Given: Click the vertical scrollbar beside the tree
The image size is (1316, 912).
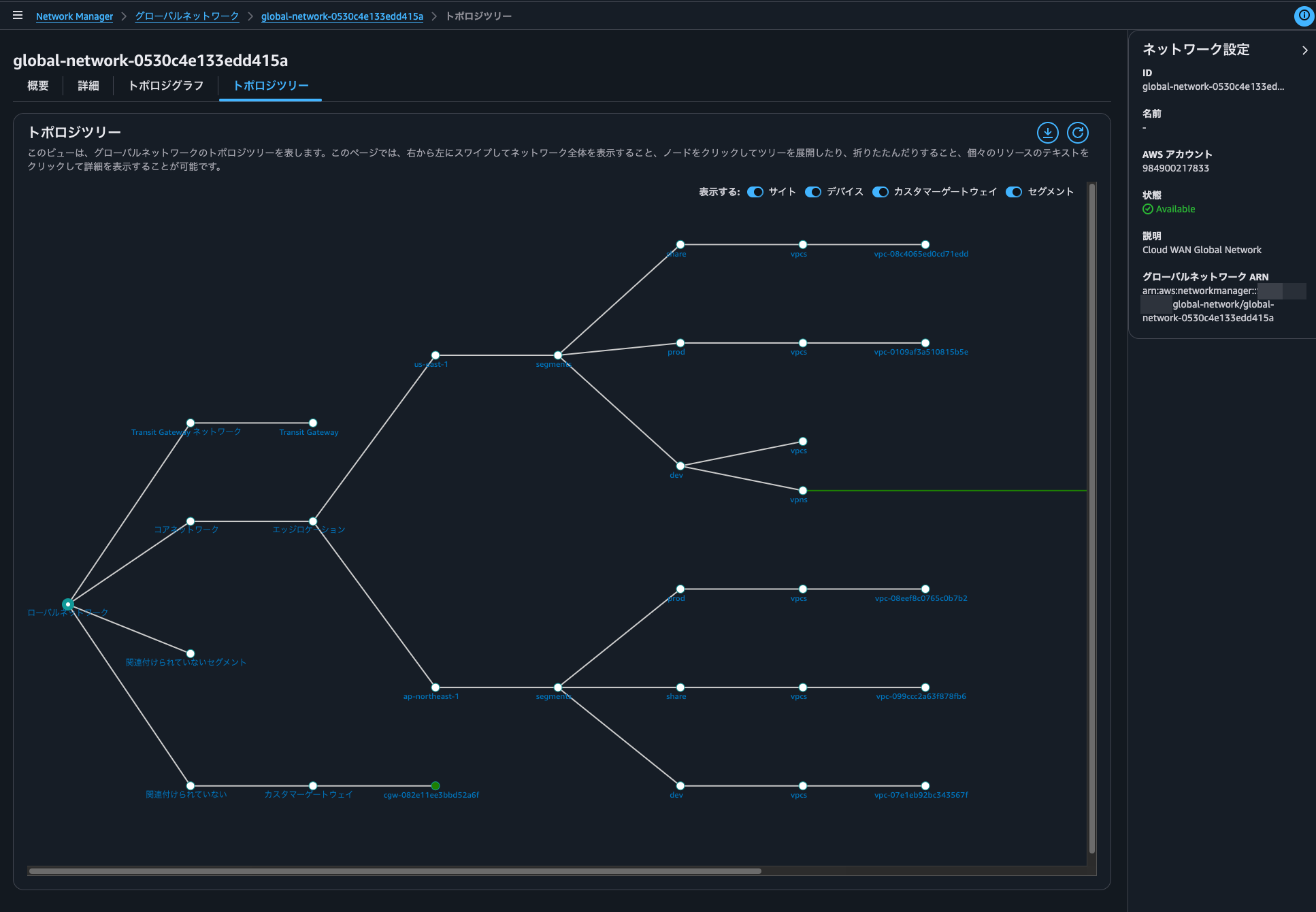Looking at the screenshot, I should point(1091,517).
